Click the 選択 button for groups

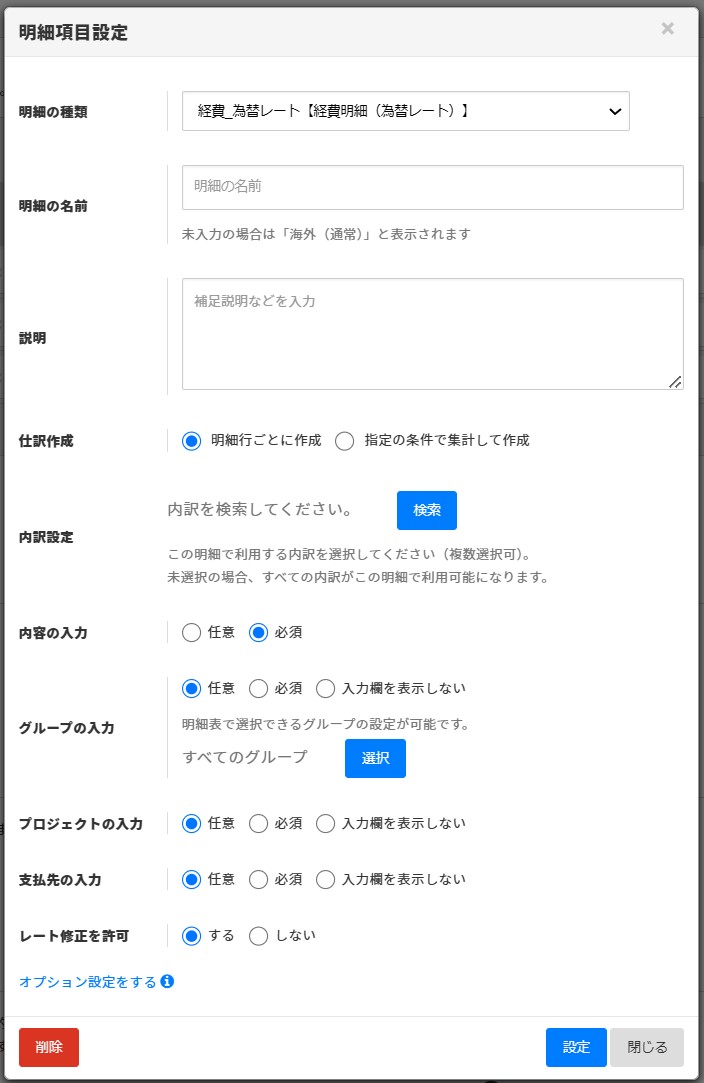pos(375,758)
